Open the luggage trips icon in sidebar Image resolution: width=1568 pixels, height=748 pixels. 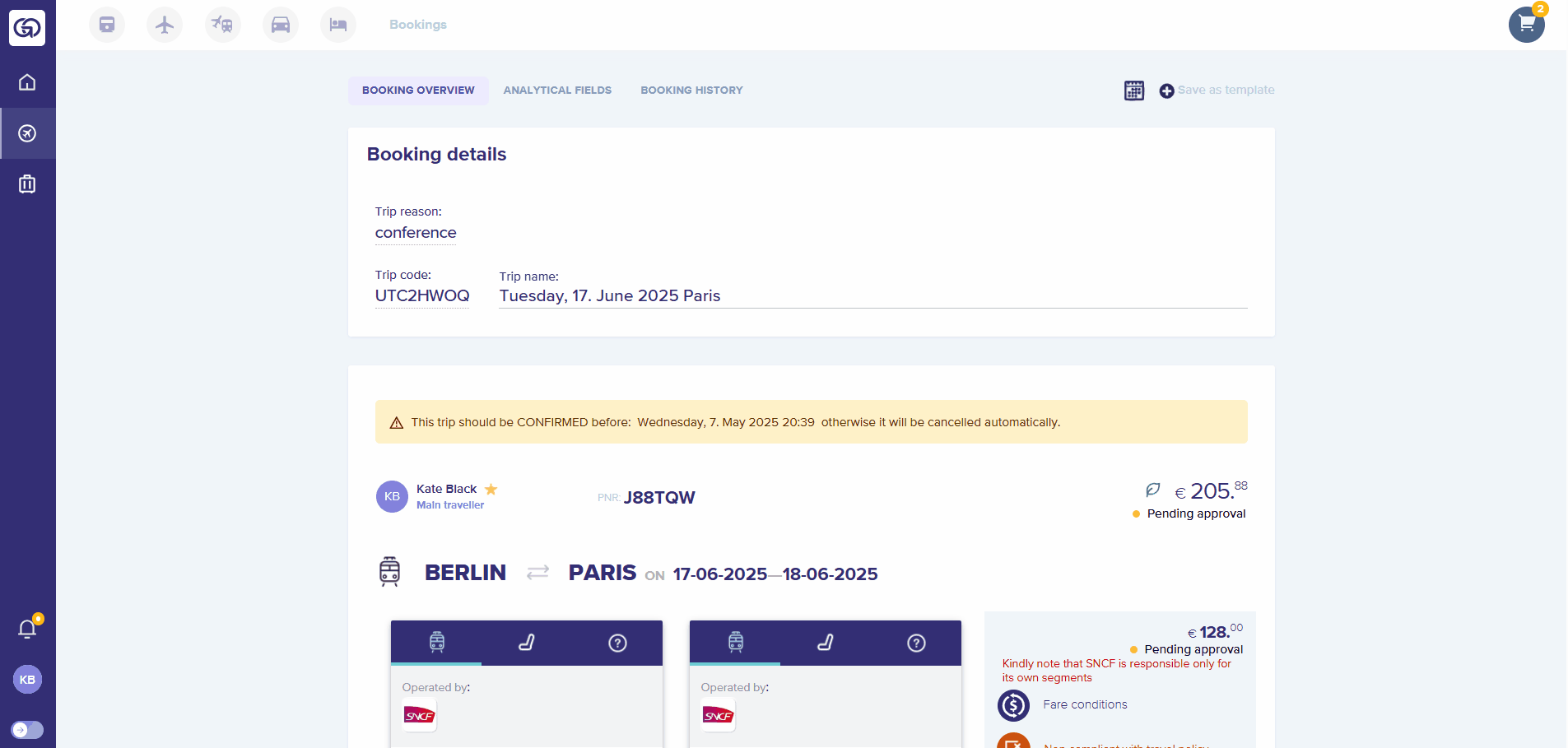(x=27, y=184)
